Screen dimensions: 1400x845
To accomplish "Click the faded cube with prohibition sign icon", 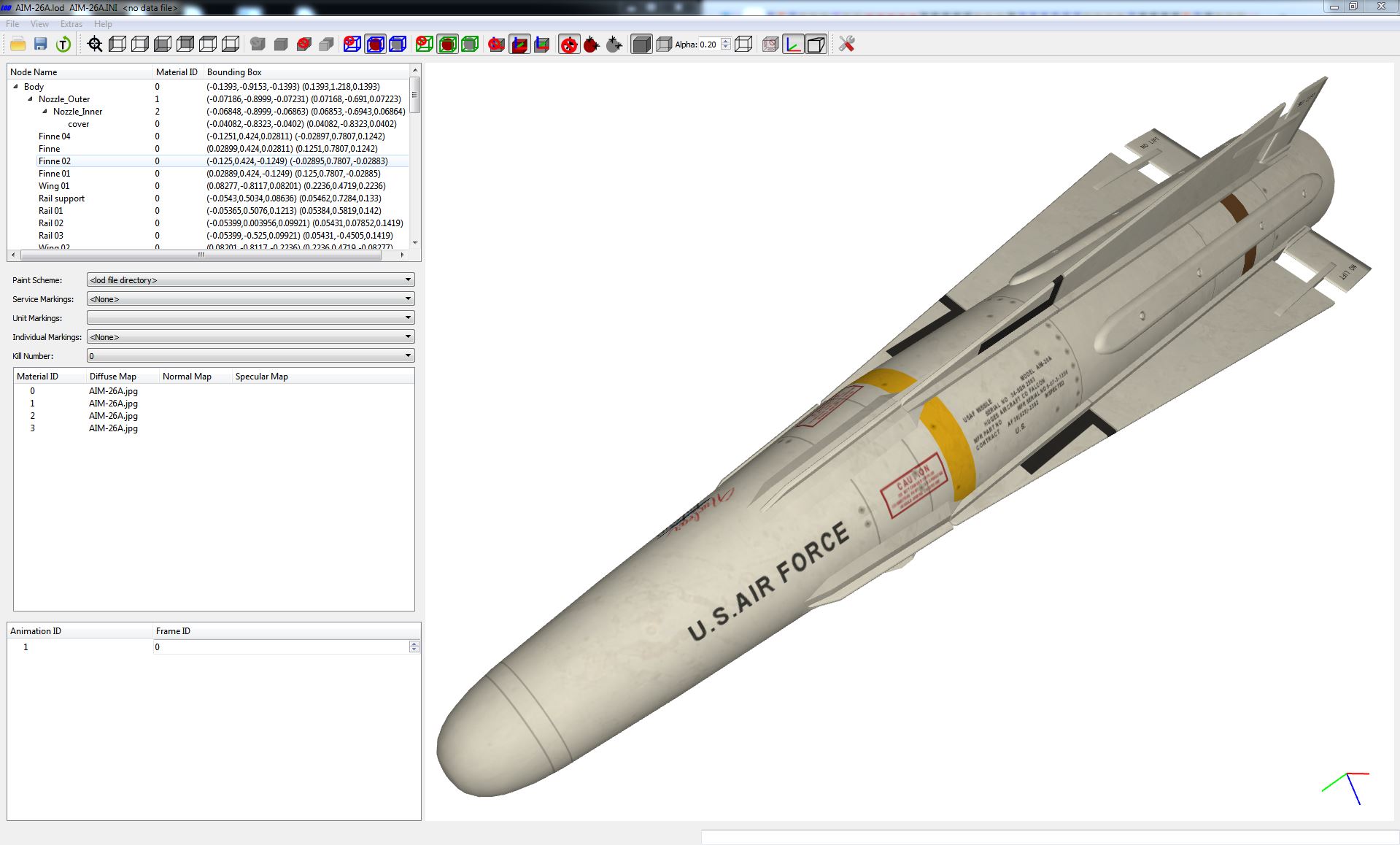I will [770, 45].
